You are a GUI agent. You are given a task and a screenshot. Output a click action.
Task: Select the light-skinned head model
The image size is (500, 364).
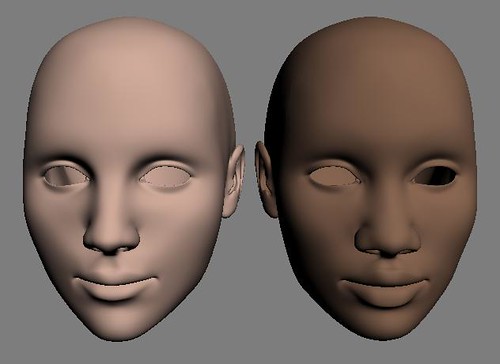pos(133,180)
